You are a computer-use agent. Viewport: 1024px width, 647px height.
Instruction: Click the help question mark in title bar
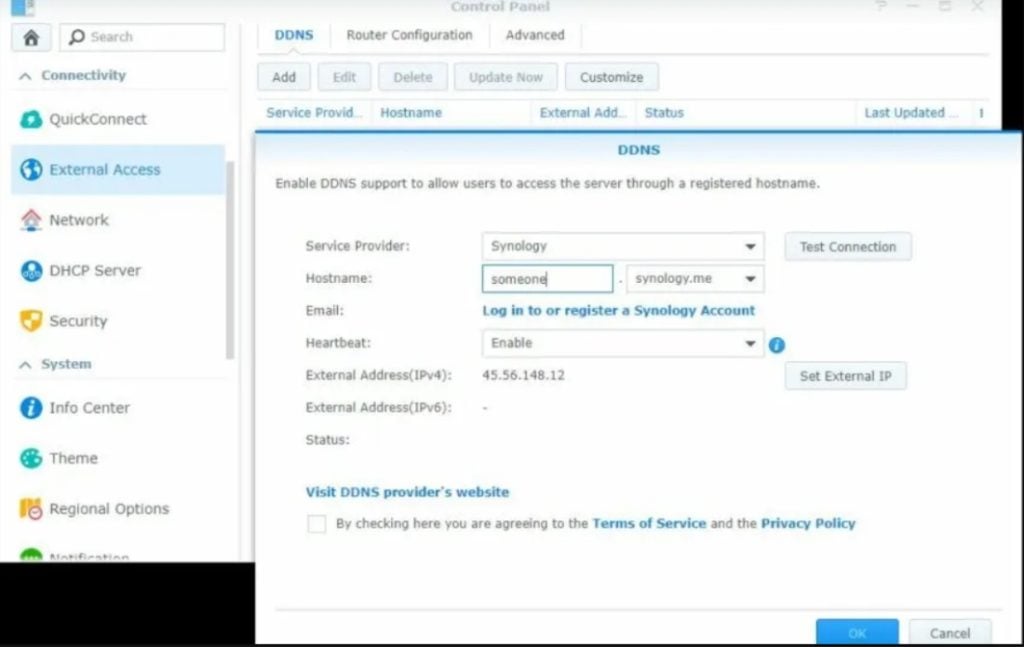pyautogui.click(x=882, y=6)
